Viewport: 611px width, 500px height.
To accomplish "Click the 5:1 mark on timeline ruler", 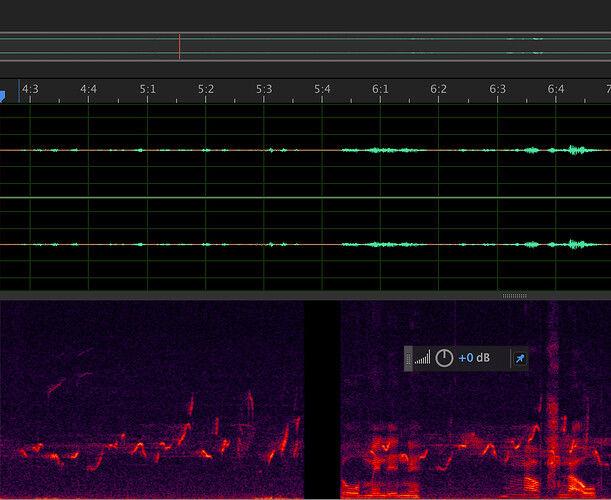I will (x=147, y=89).
